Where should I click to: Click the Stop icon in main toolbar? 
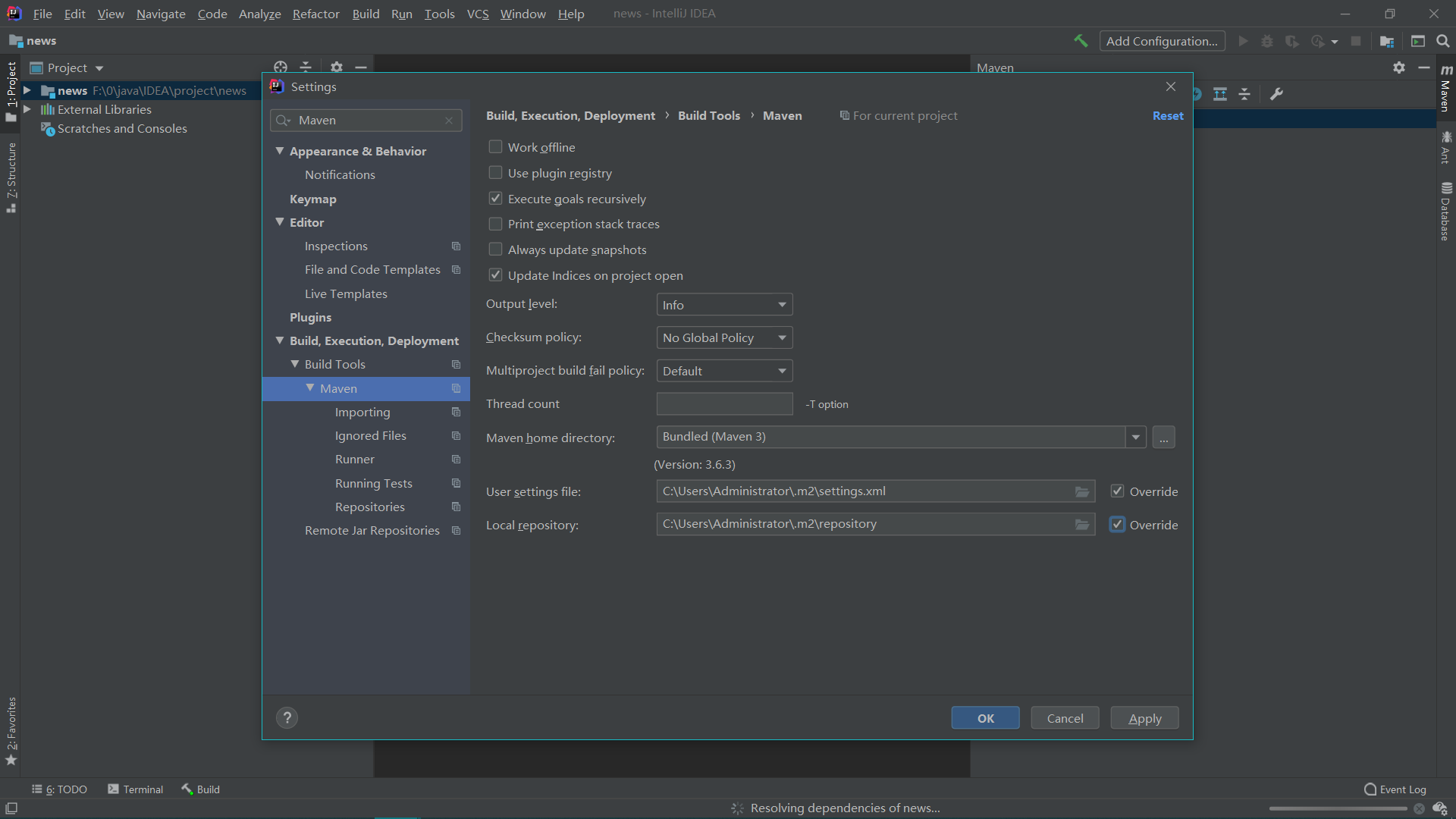(x=1356, y=41)
